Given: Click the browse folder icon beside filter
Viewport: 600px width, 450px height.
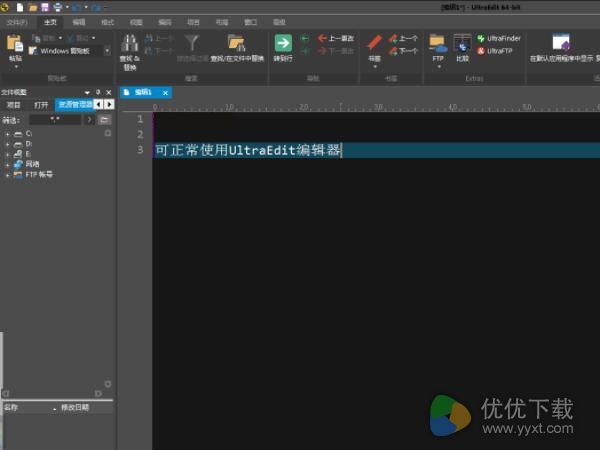Looking at the screenshot, I should (x=104, y=120).
